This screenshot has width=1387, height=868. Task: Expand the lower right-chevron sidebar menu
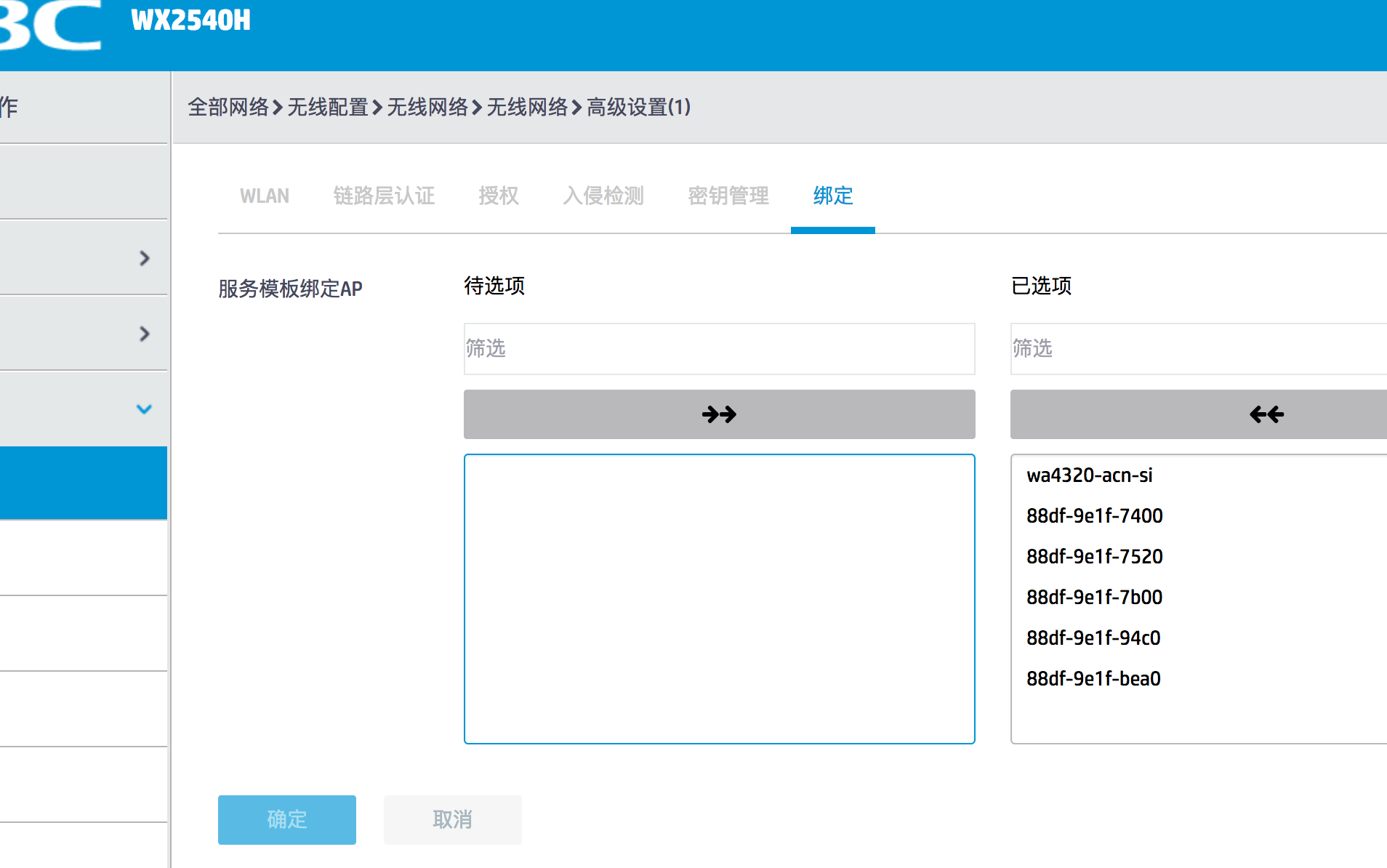(144, 334)
